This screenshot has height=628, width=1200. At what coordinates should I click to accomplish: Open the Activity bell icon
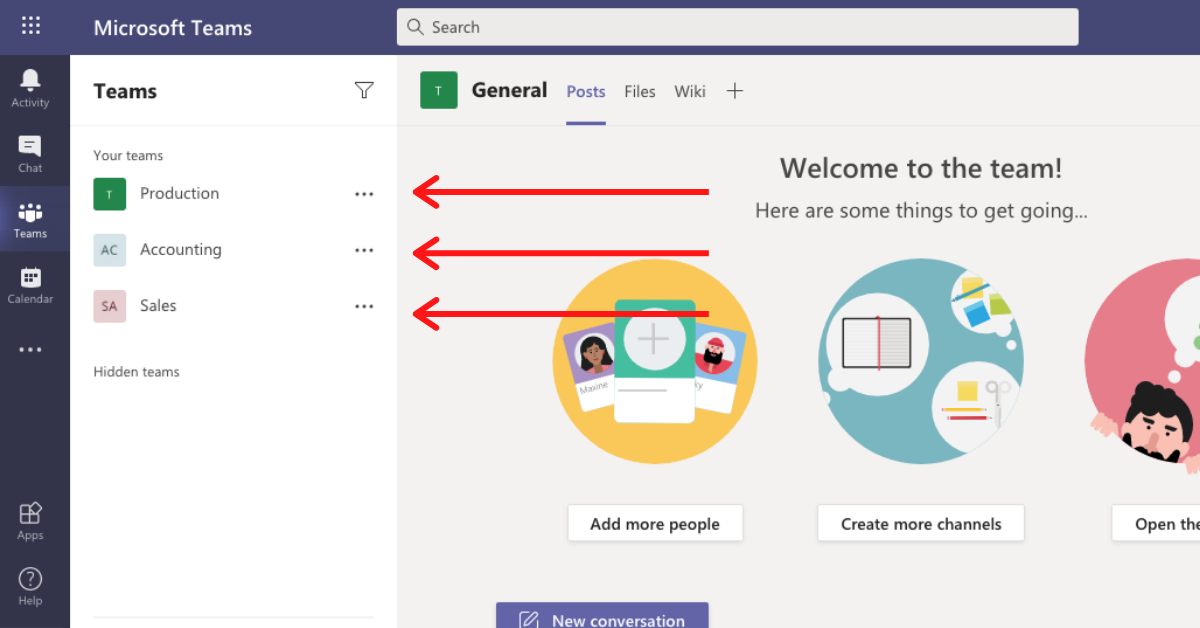pyautogui.click(x=30, y=88)
